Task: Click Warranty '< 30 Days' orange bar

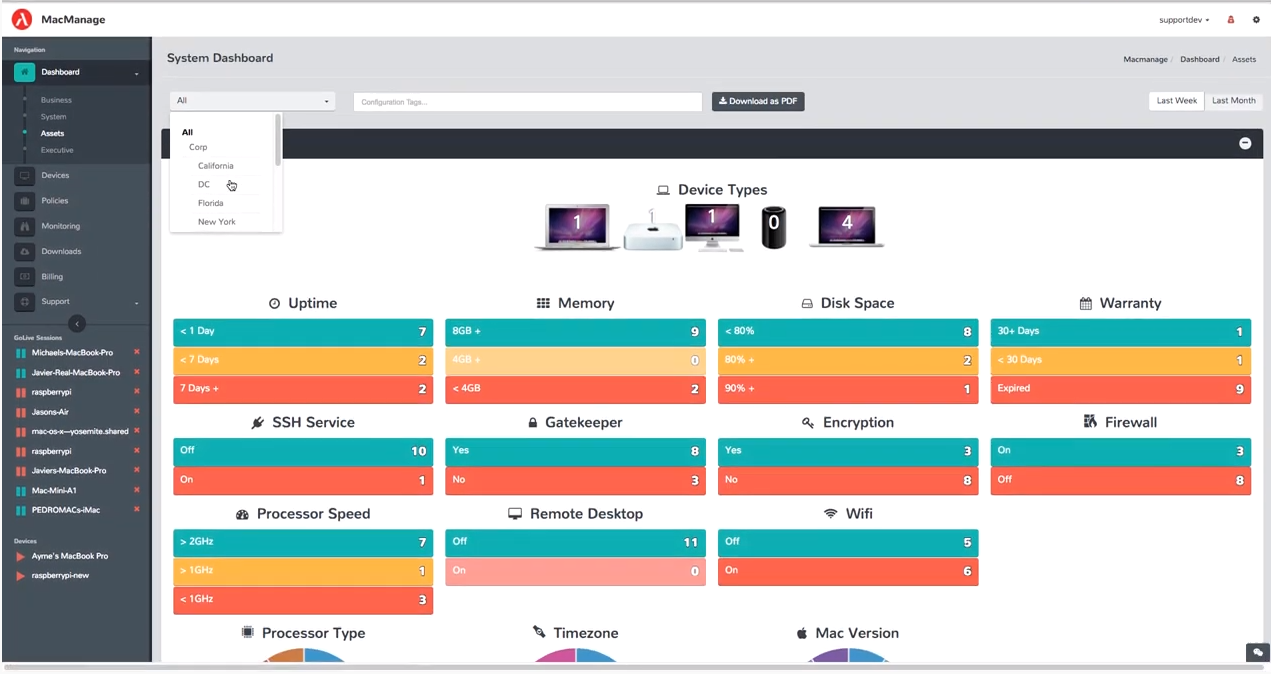Action: [1120, 360]
